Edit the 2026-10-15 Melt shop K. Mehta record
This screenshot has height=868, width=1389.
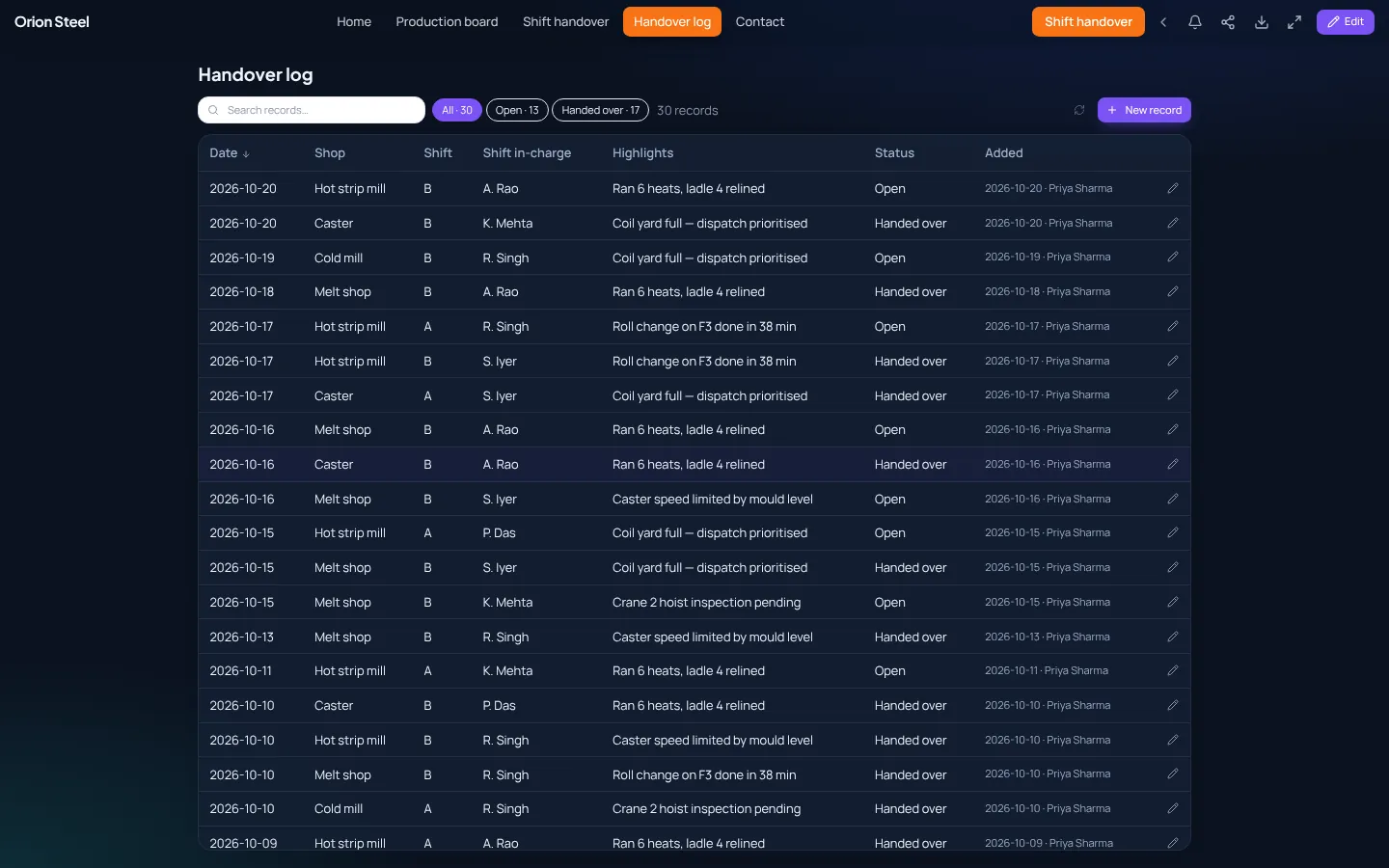(1173, 602)
